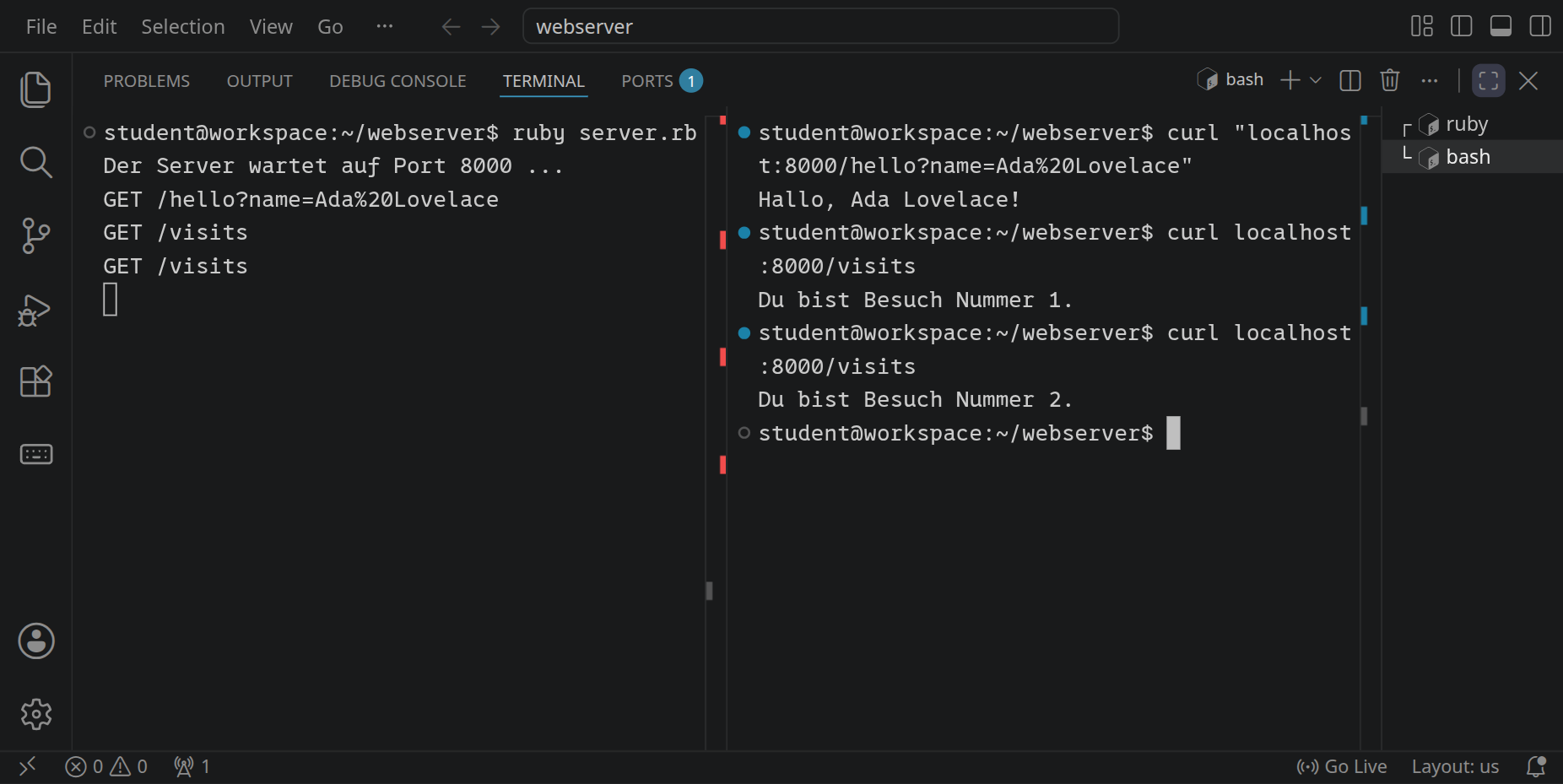Image resolution: width=1563 pixels, height=784 pixels.
Task: Select the bash terminal in list
Action: pos(1472,157)
